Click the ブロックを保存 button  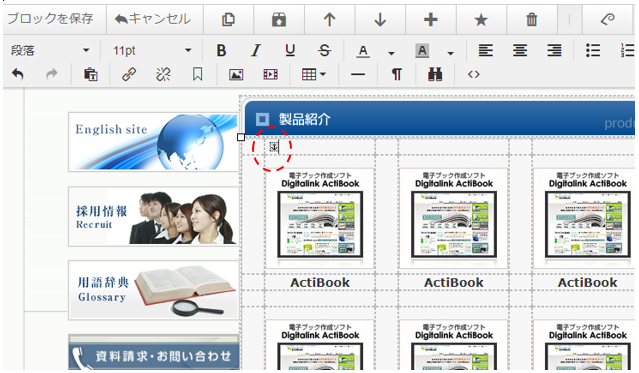51,19
